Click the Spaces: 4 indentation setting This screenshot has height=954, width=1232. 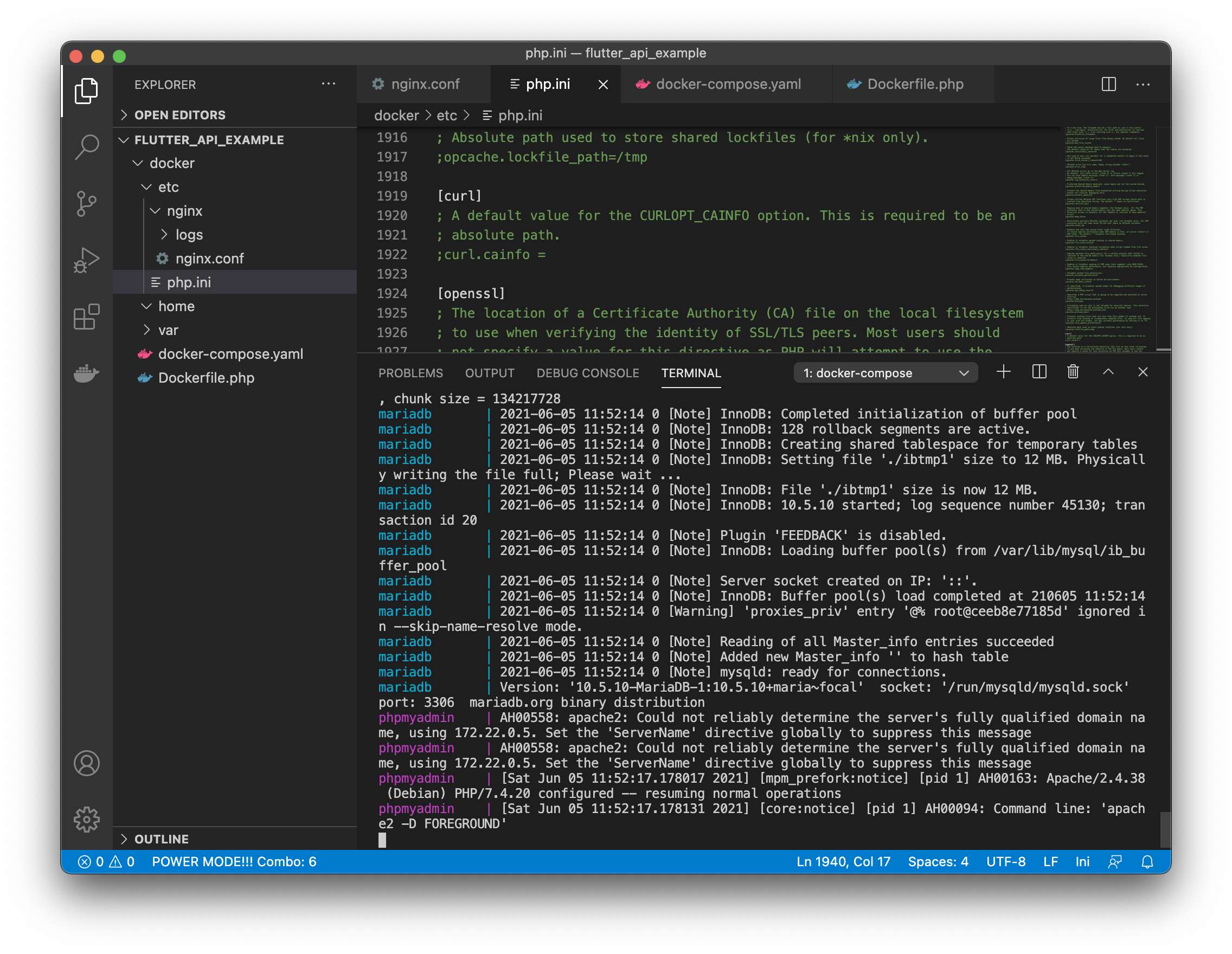[x=938, y=861]
